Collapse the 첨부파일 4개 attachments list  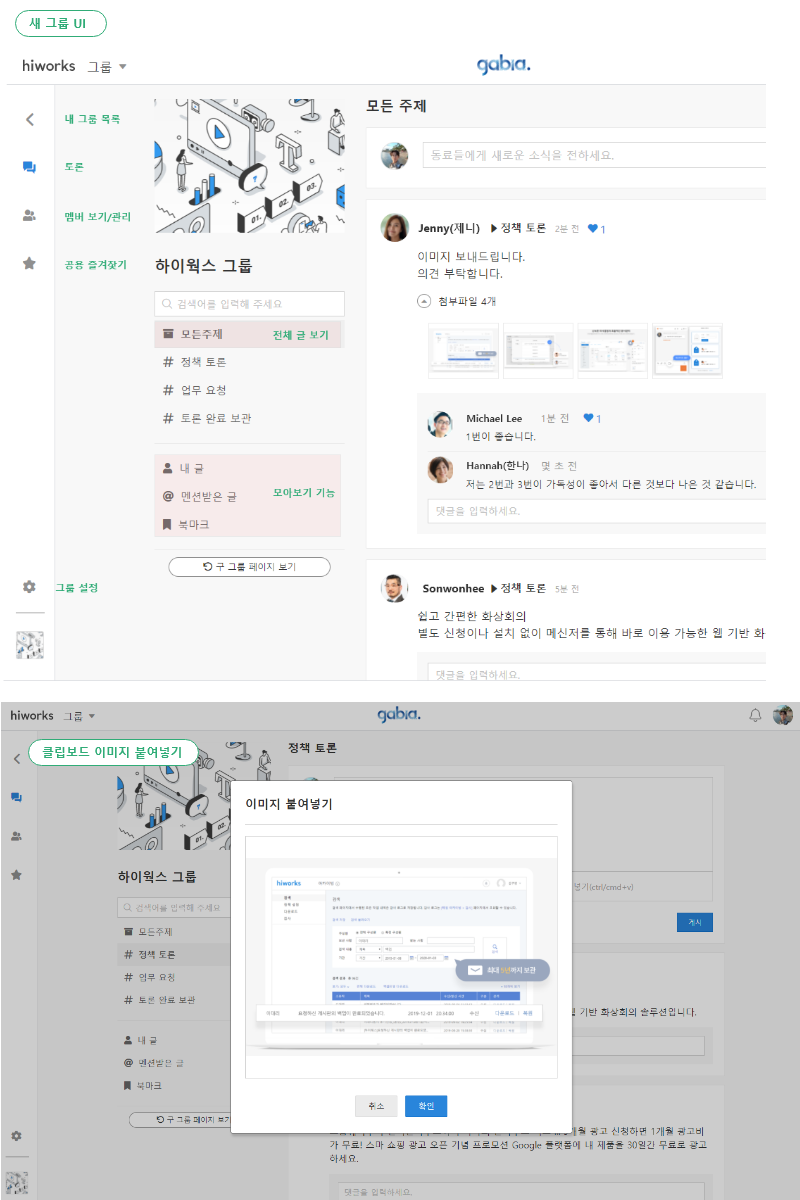click(x=424, y=301)
